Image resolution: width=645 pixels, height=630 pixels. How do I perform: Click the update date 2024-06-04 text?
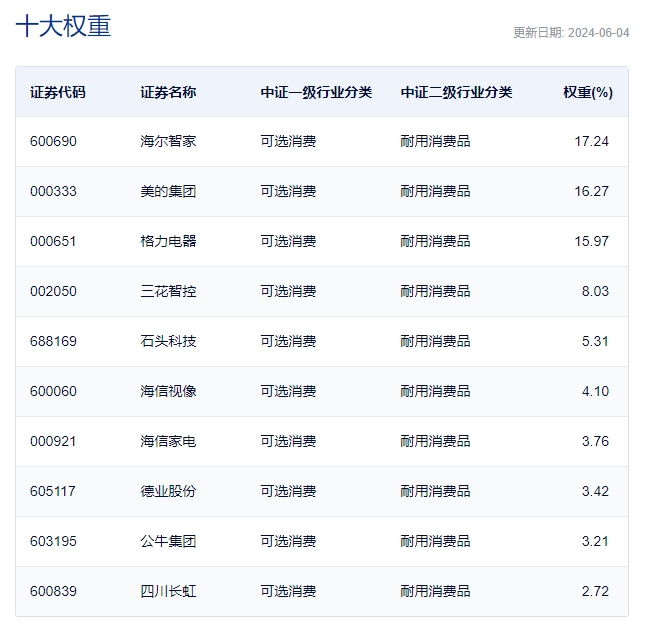[x=599, y=33]
